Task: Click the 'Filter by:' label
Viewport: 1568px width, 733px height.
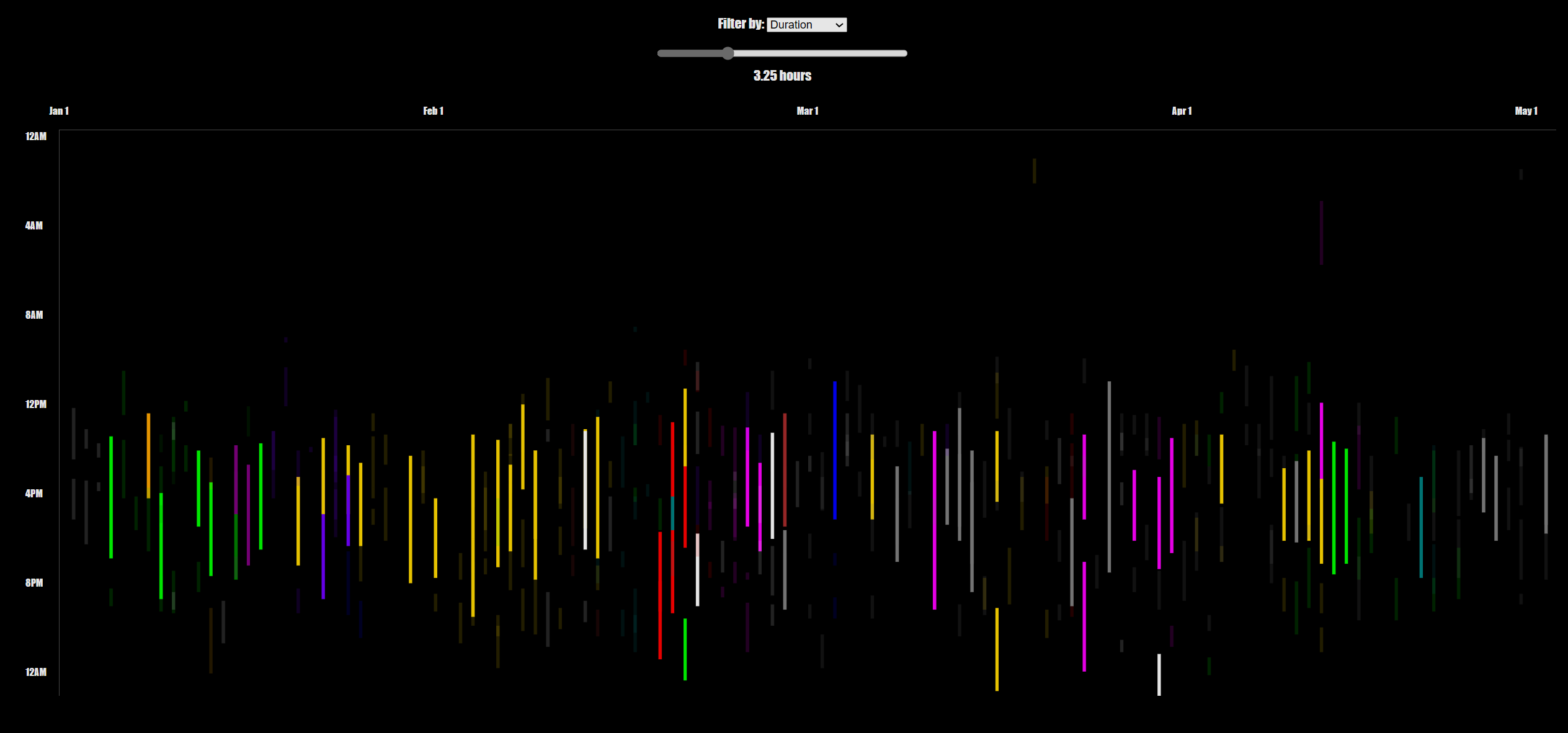Action: (741, 24)
